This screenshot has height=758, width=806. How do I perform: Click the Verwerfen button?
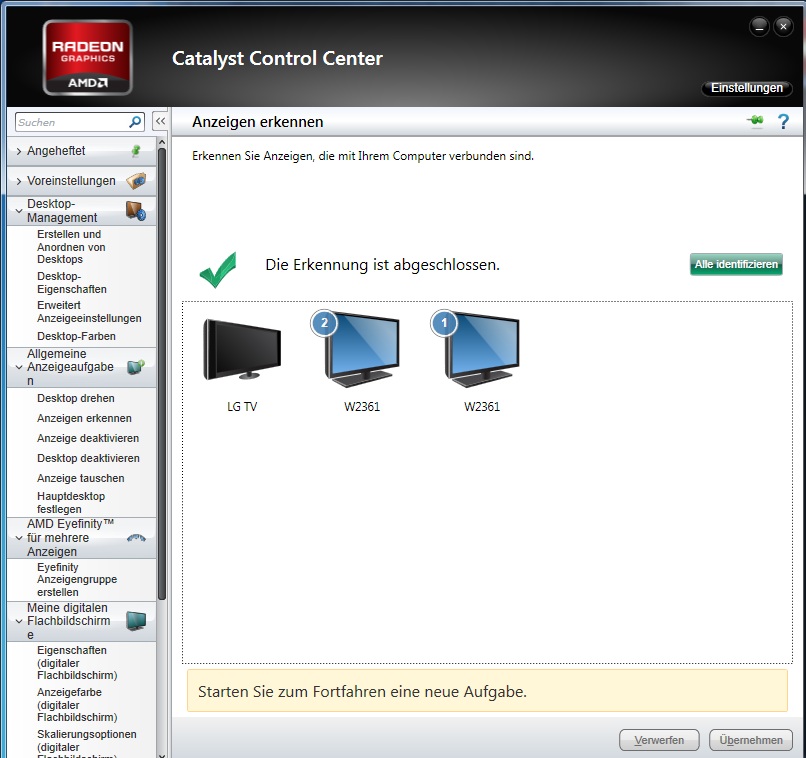pyautogui.click(x=659, y=740)
